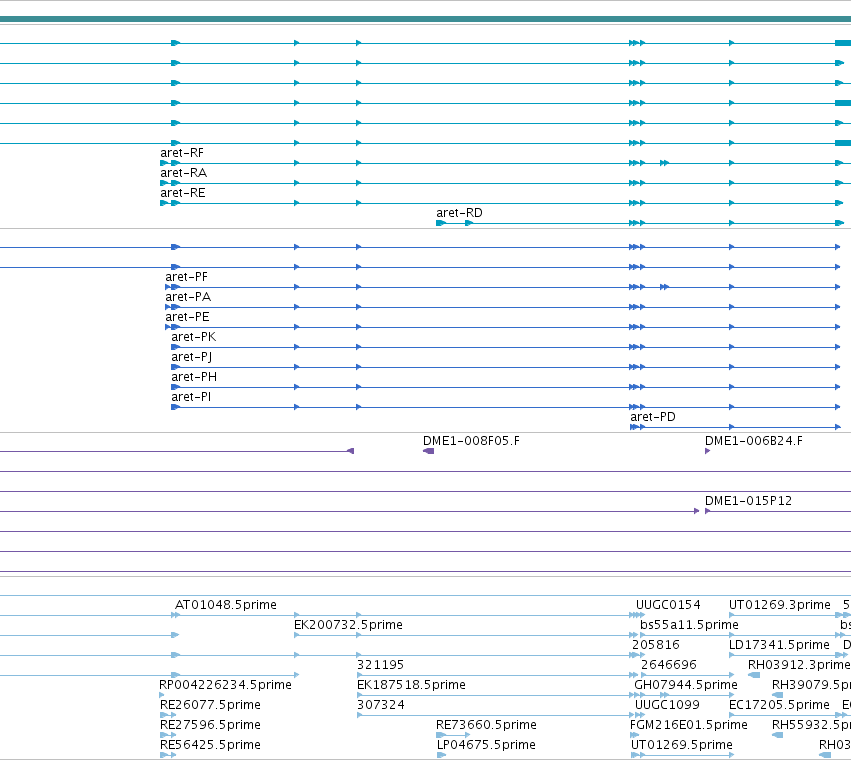The image size is (851, 760).
Task: Click the purple DME1-008F05.F reverse arrow glyph
Action: click(428, 451)
